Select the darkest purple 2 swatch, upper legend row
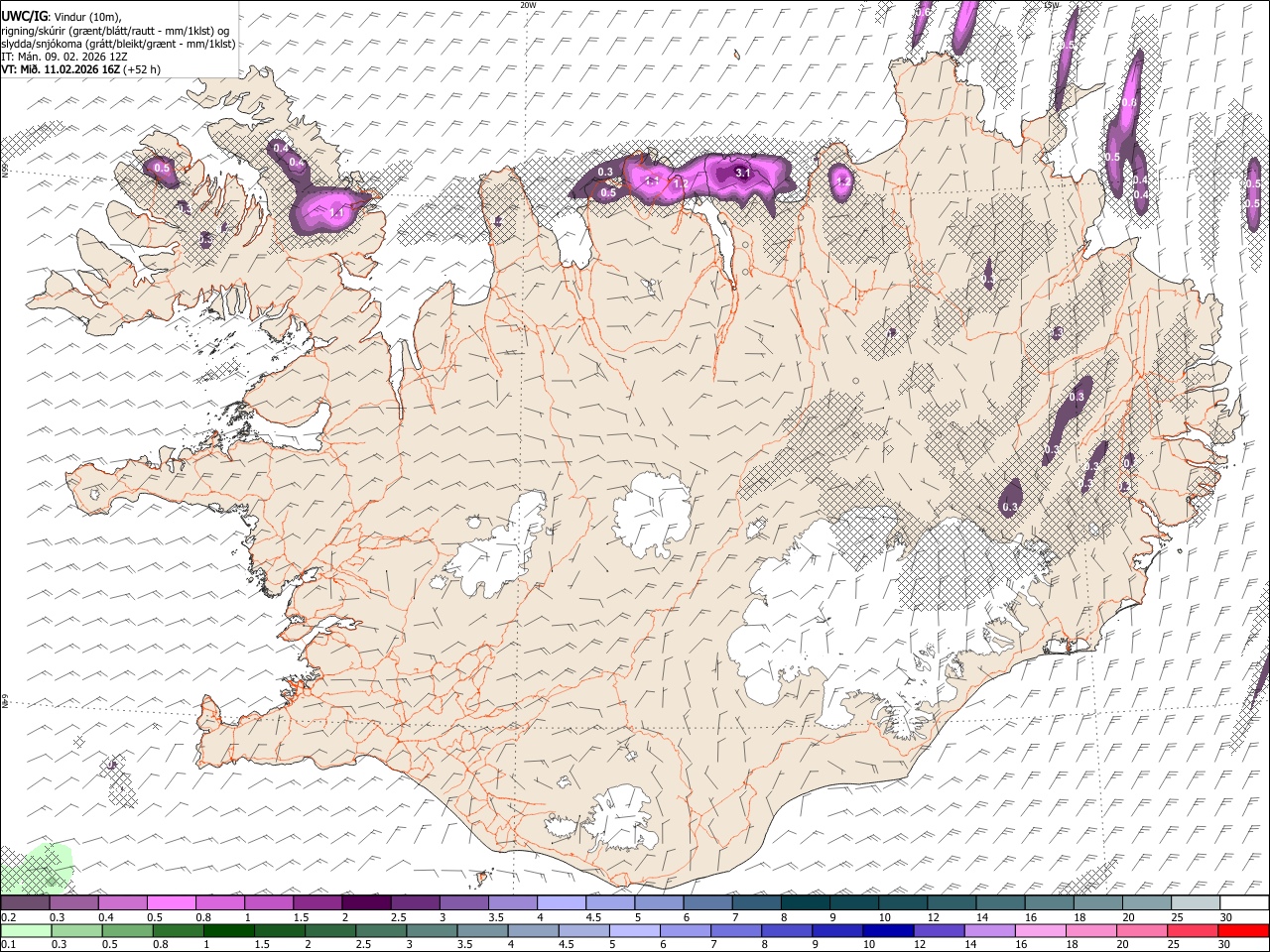Image resolution: width=1270 pixels, height=952 pixels. pos(365,903)
